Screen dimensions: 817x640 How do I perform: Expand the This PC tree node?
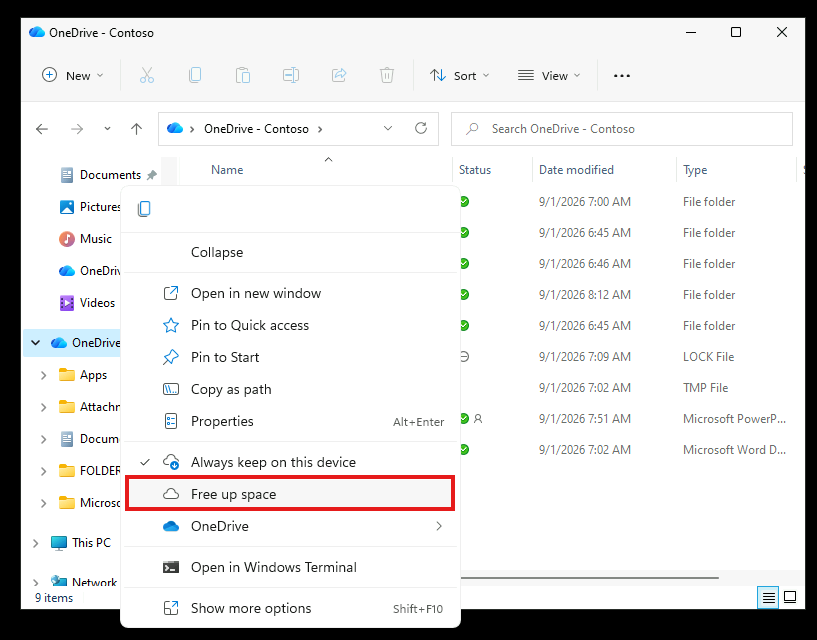tap(35, 543)
